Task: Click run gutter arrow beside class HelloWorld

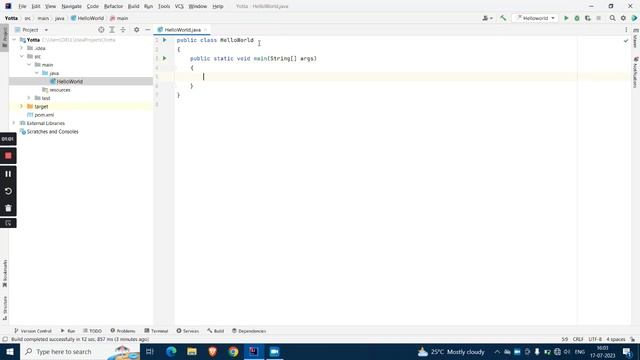Action: (x=164, y=40)
